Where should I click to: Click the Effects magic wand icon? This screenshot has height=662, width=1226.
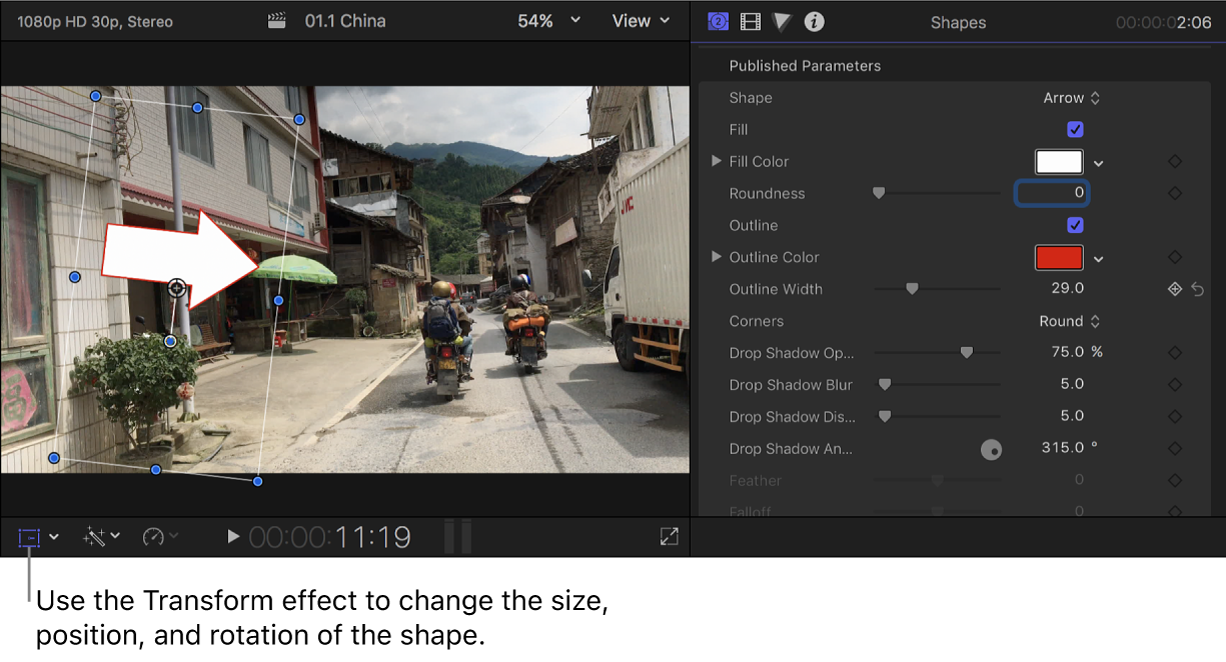coord(96,537)
